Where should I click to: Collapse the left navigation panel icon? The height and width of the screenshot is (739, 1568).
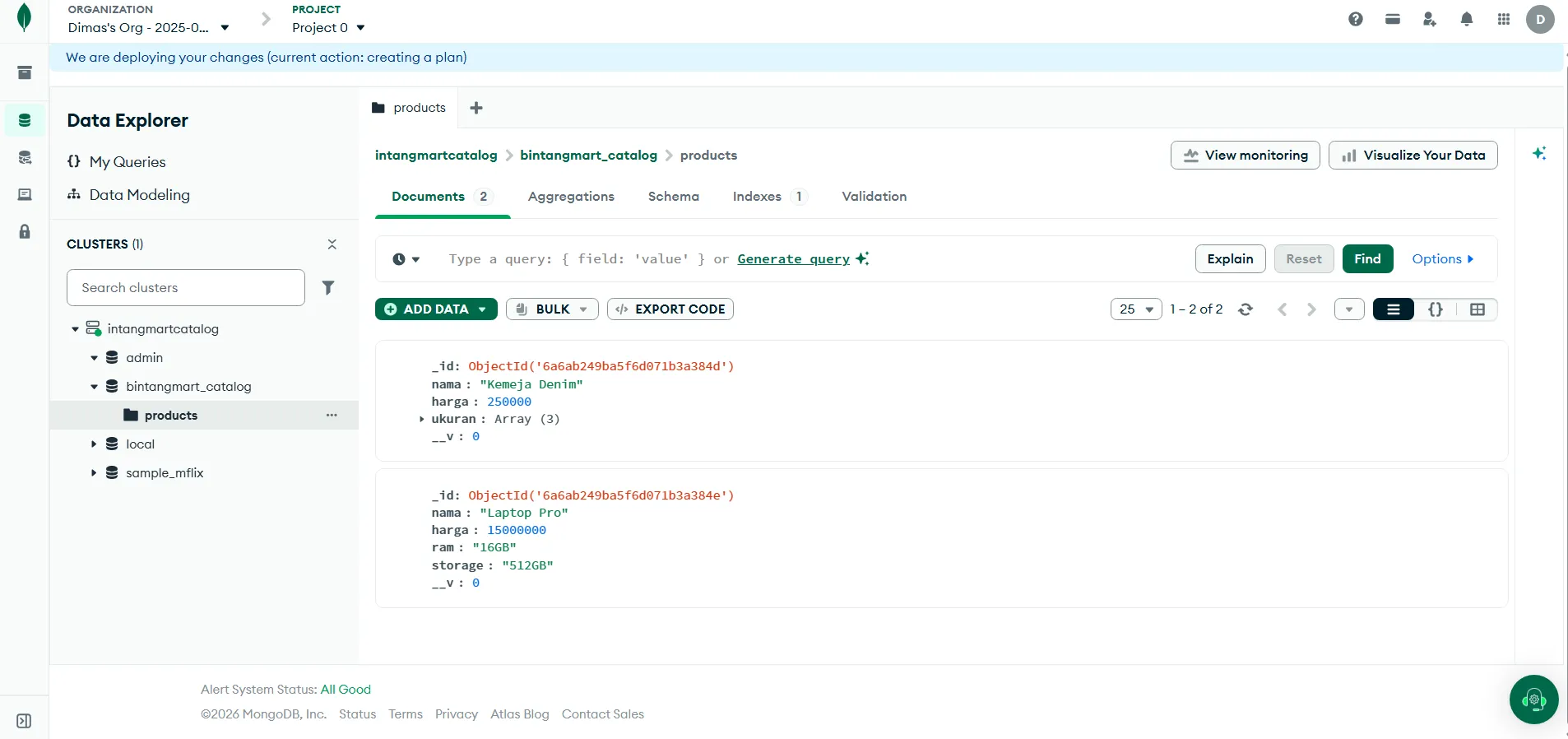[25, 721]
